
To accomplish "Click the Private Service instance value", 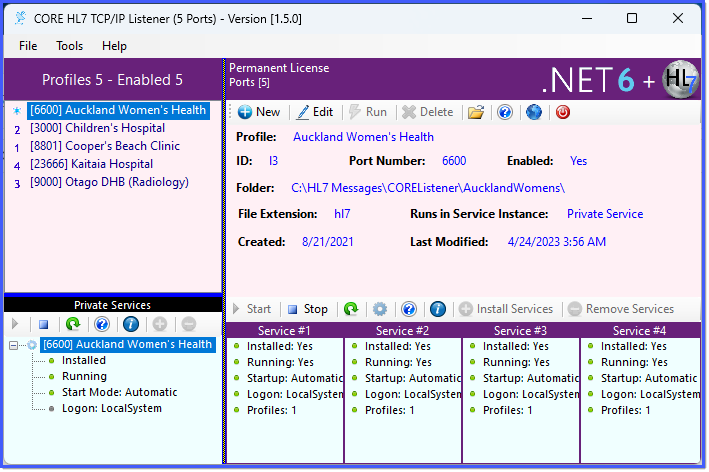I will [605, 214].
